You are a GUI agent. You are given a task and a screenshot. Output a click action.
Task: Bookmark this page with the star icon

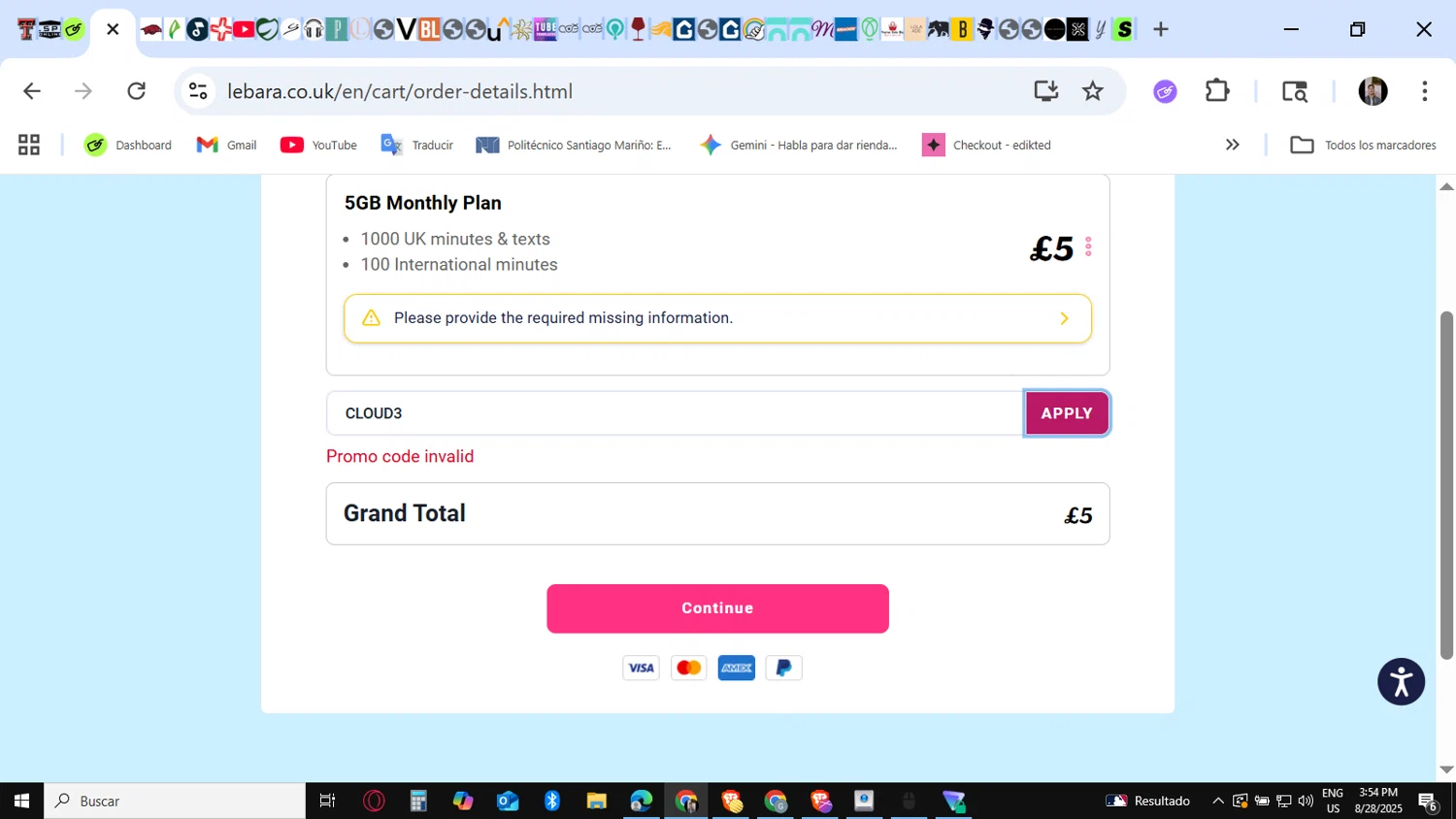(x=1093, y=91)
